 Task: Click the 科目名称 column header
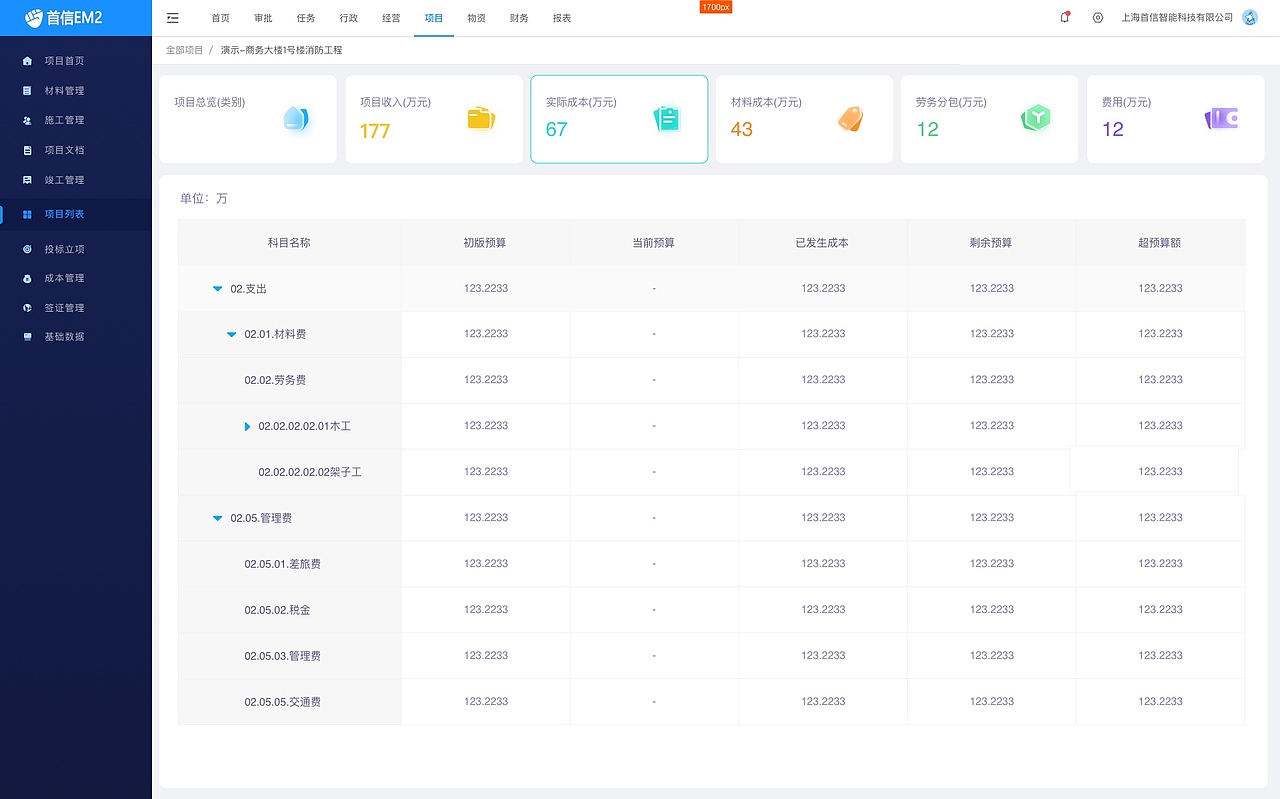(289, 243)
